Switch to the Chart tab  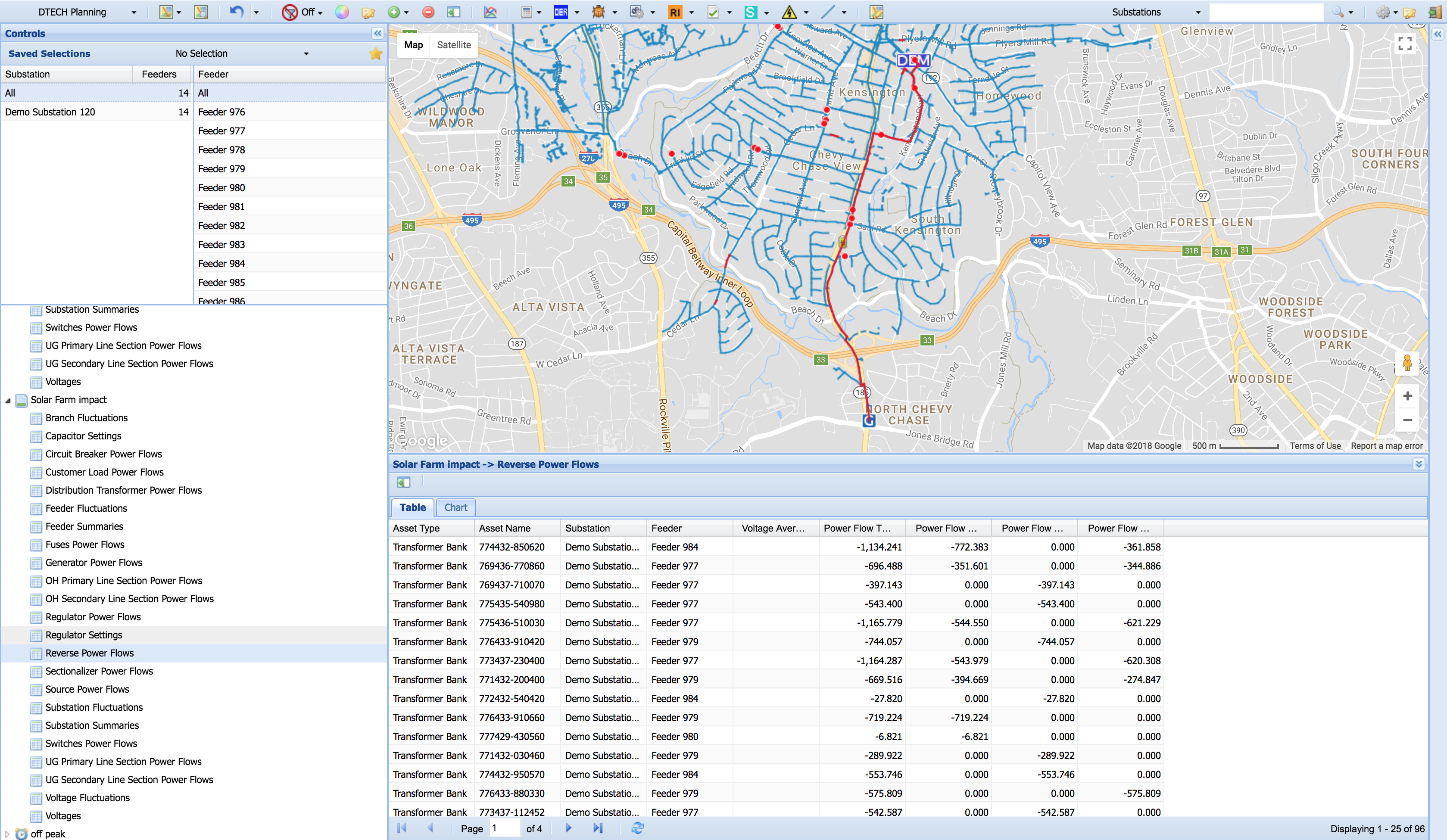tap(456, 507)
